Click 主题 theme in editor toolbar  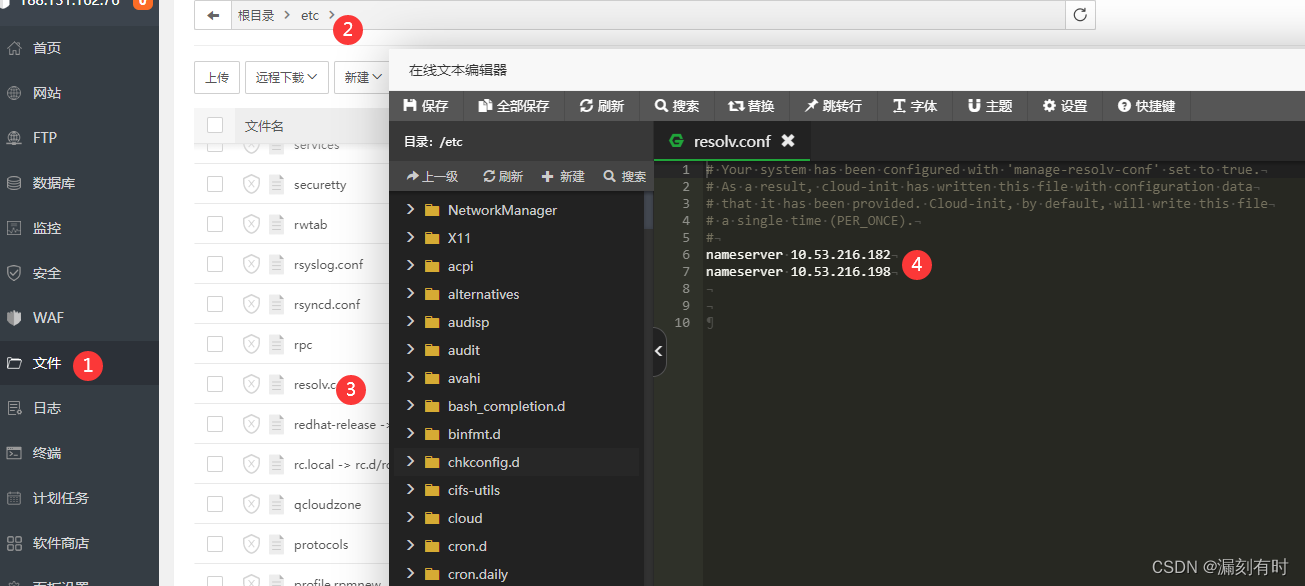pos(990,105)
